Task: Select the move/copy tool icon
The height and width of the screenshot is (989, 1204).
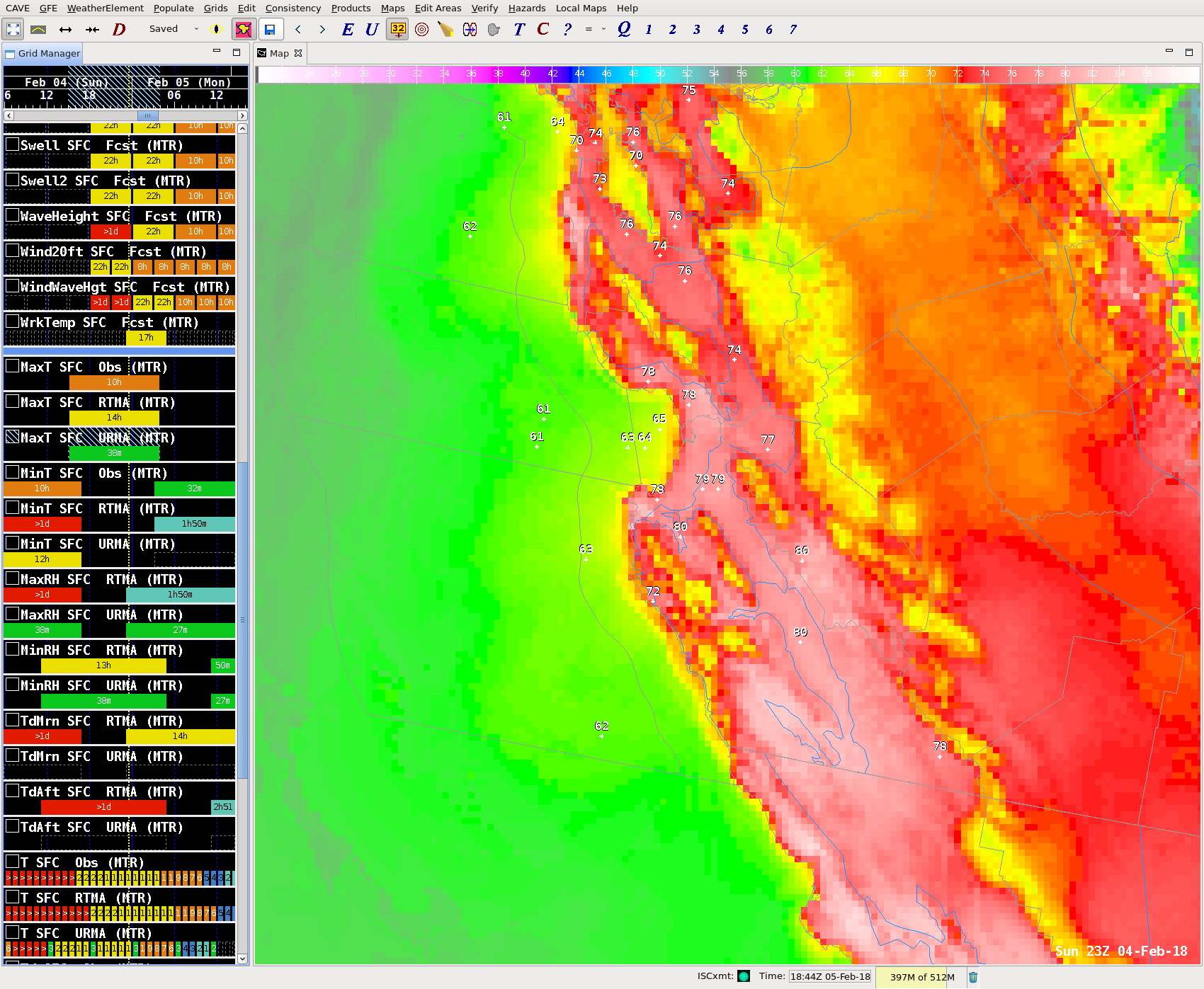Action: tap(470, 29)
